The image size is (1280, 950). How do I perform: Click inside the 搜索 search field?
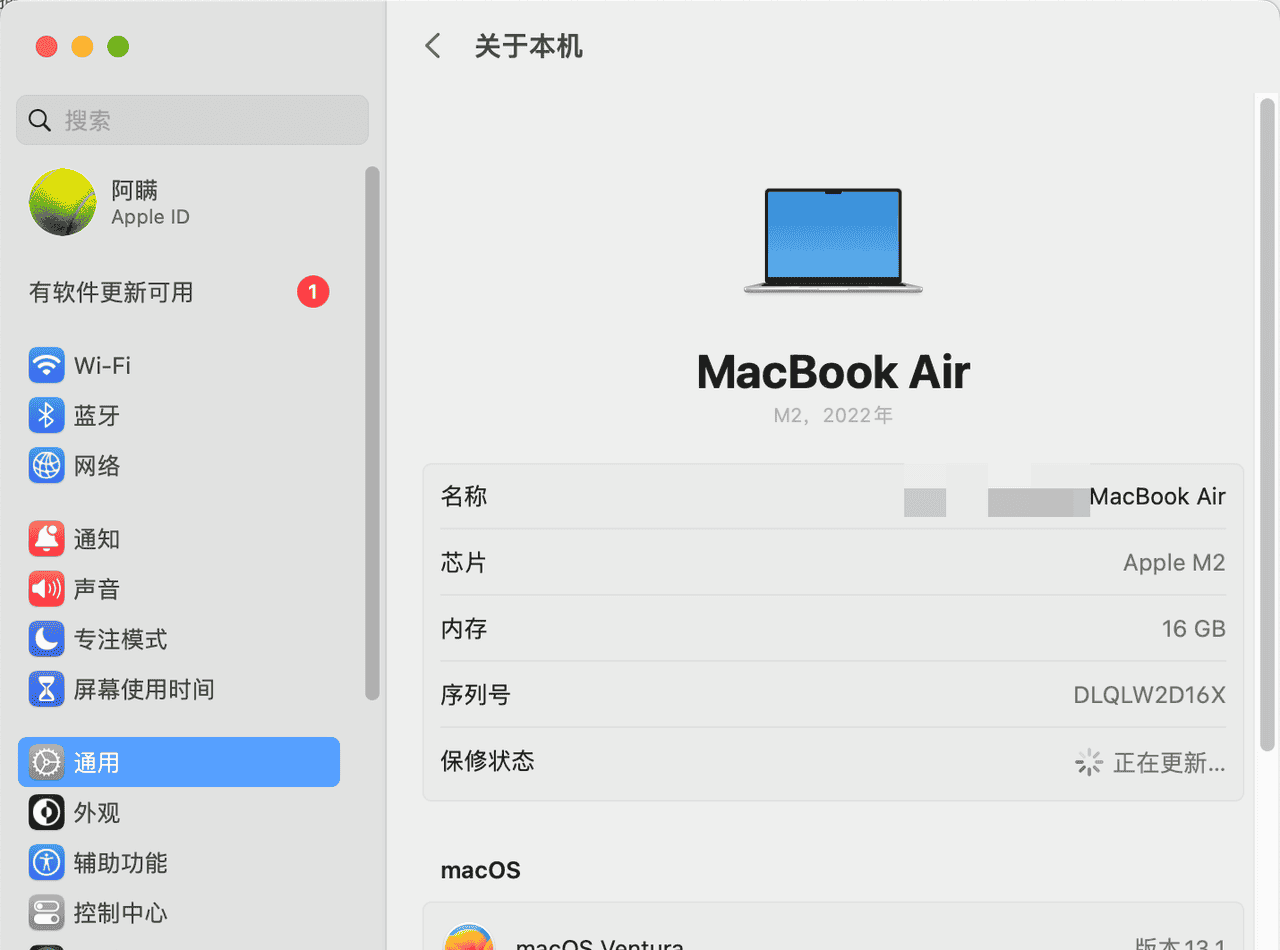(192, 120)
